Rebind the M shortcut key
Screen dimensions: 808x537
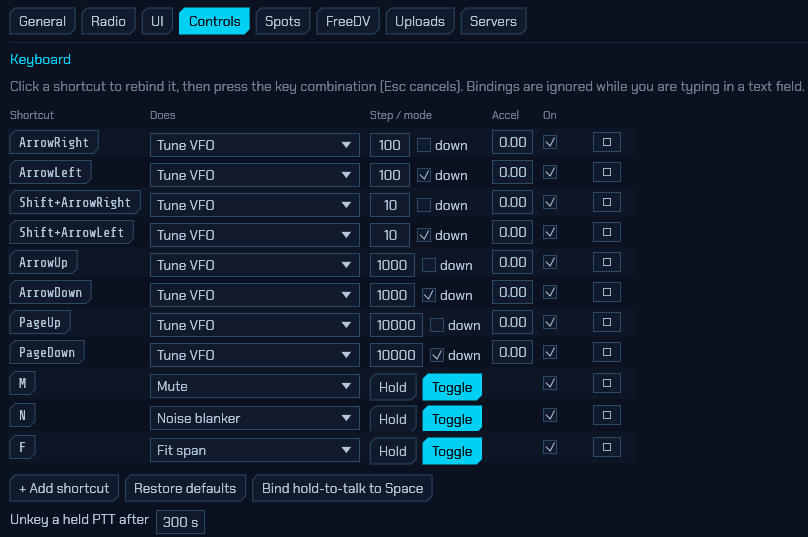[22, 383]
